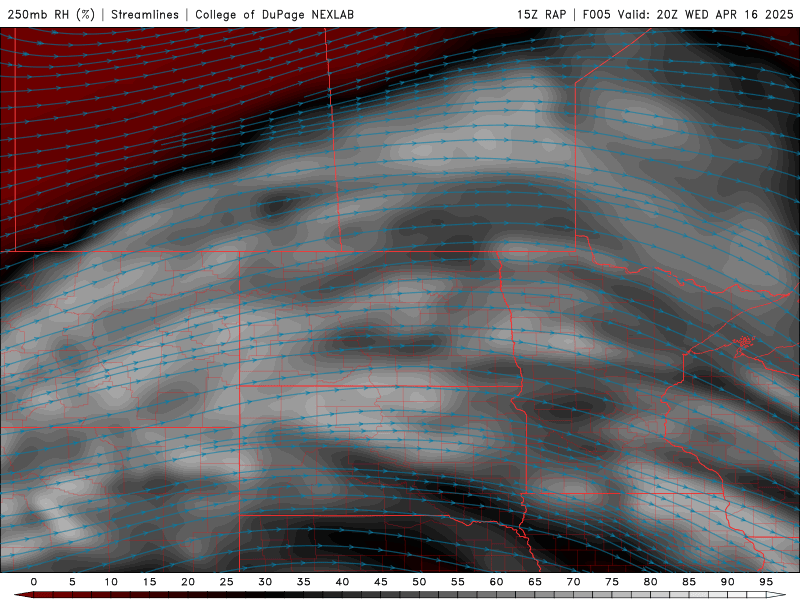
Task: Click the '25' label on the color scale
Action: [x=227, y=582]
